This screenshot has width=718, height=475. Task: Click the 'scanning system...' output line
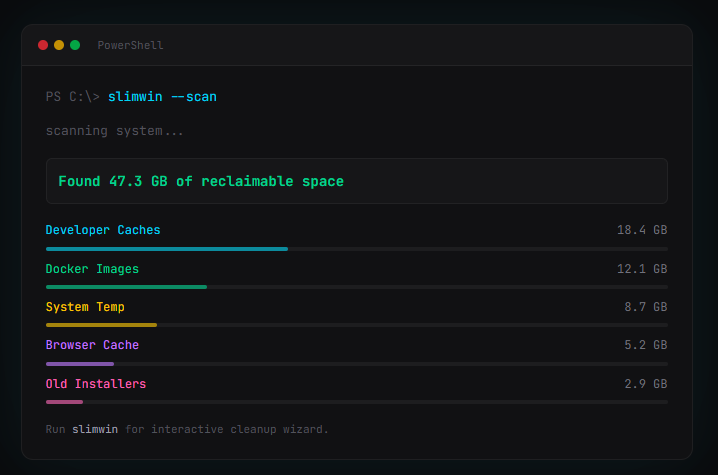[114, 131]
